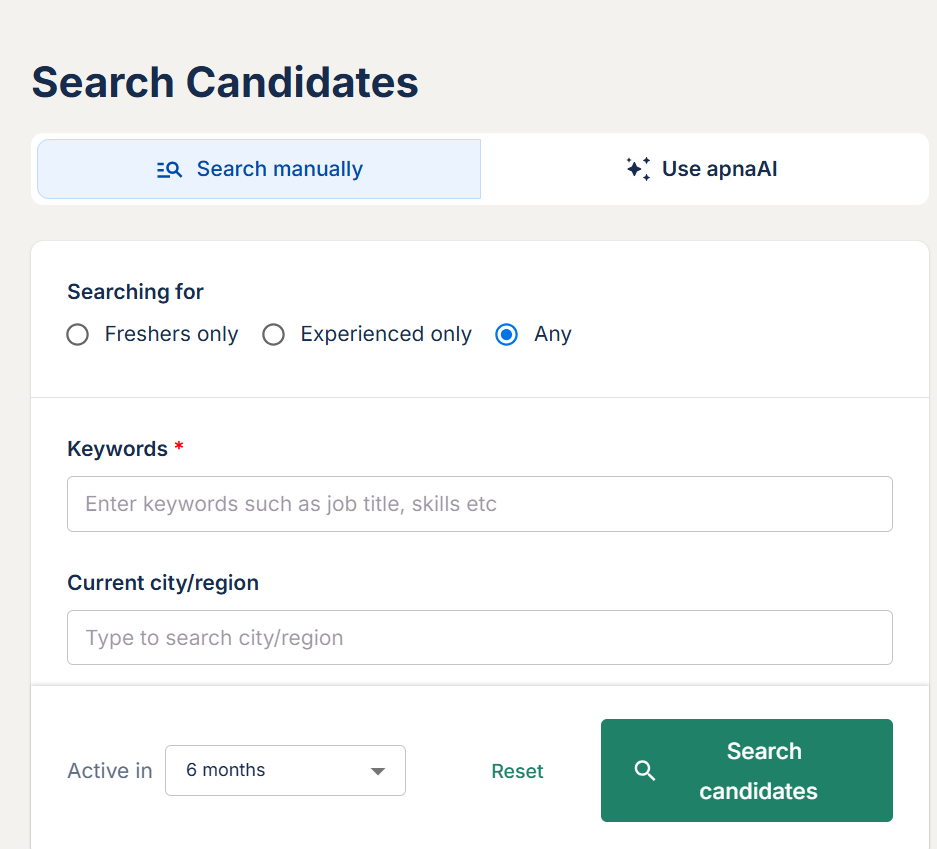Choose the Any radio option
Image resolution: width=937 pixels, height=849 pixels.
point(507,335)
